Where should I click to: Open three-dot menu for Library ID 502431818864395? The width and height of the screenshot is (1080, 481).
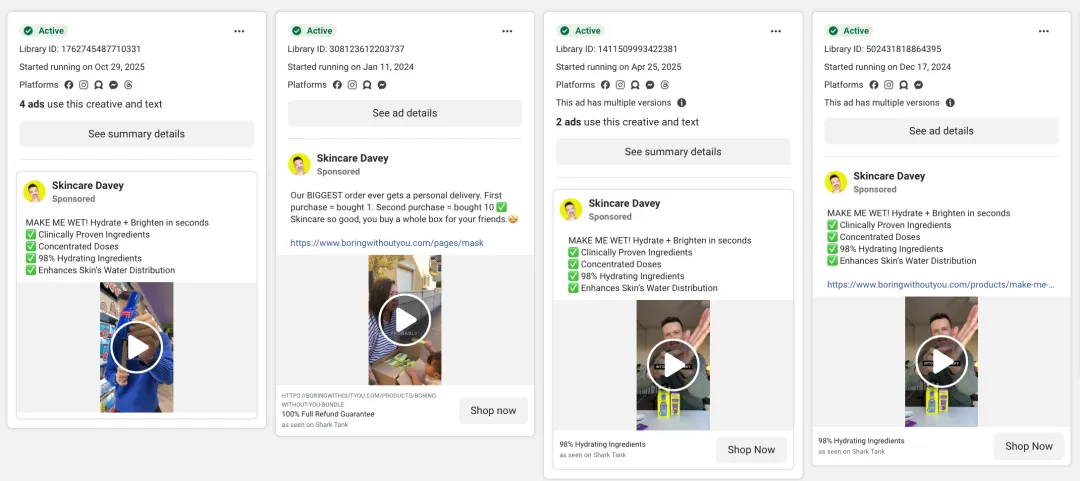click(1044, 31)
